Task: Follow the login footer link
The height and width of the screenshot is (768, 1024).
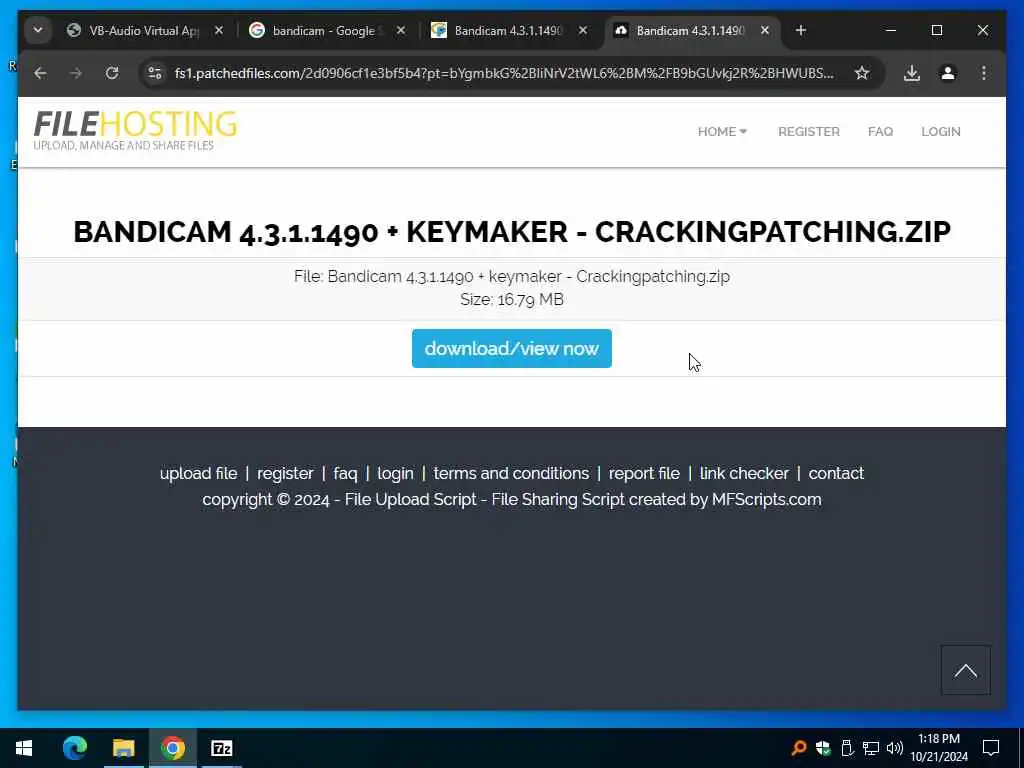Action: [x=395, y=473]
